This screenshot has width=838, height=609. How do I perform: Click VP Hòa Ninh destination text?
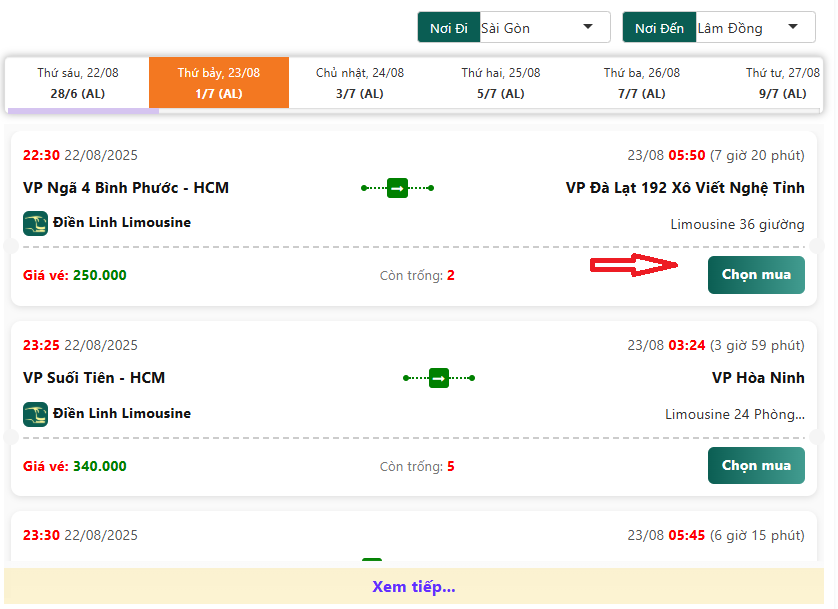pos(758,378)
